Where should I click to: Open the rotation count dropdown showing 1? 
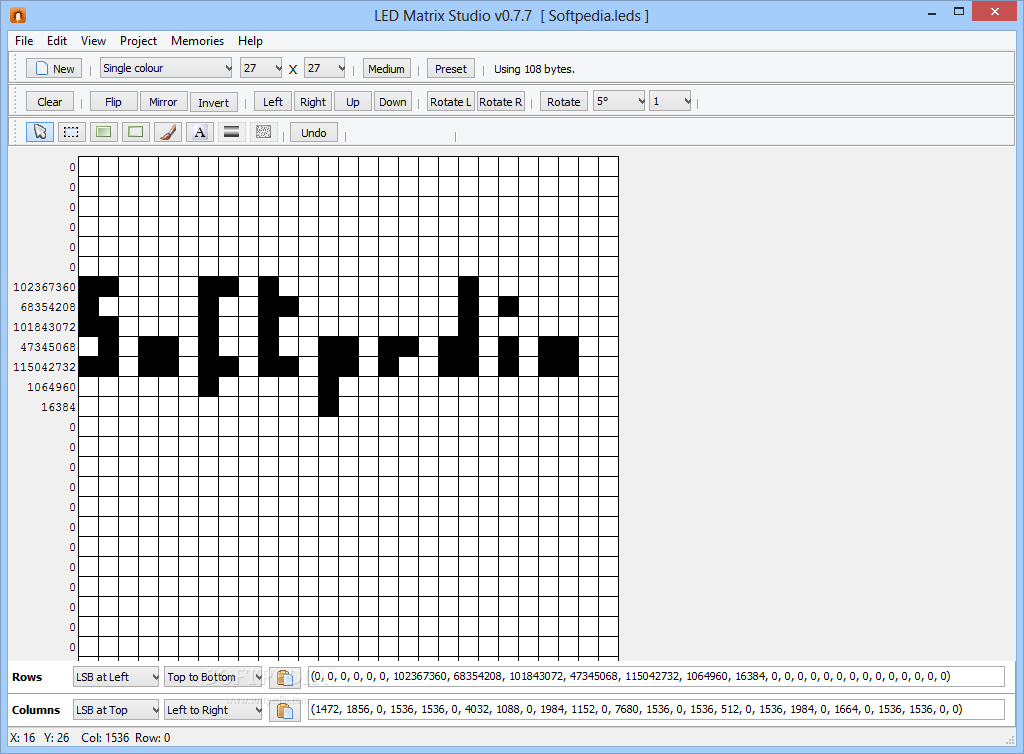click(x=670, y=101)
